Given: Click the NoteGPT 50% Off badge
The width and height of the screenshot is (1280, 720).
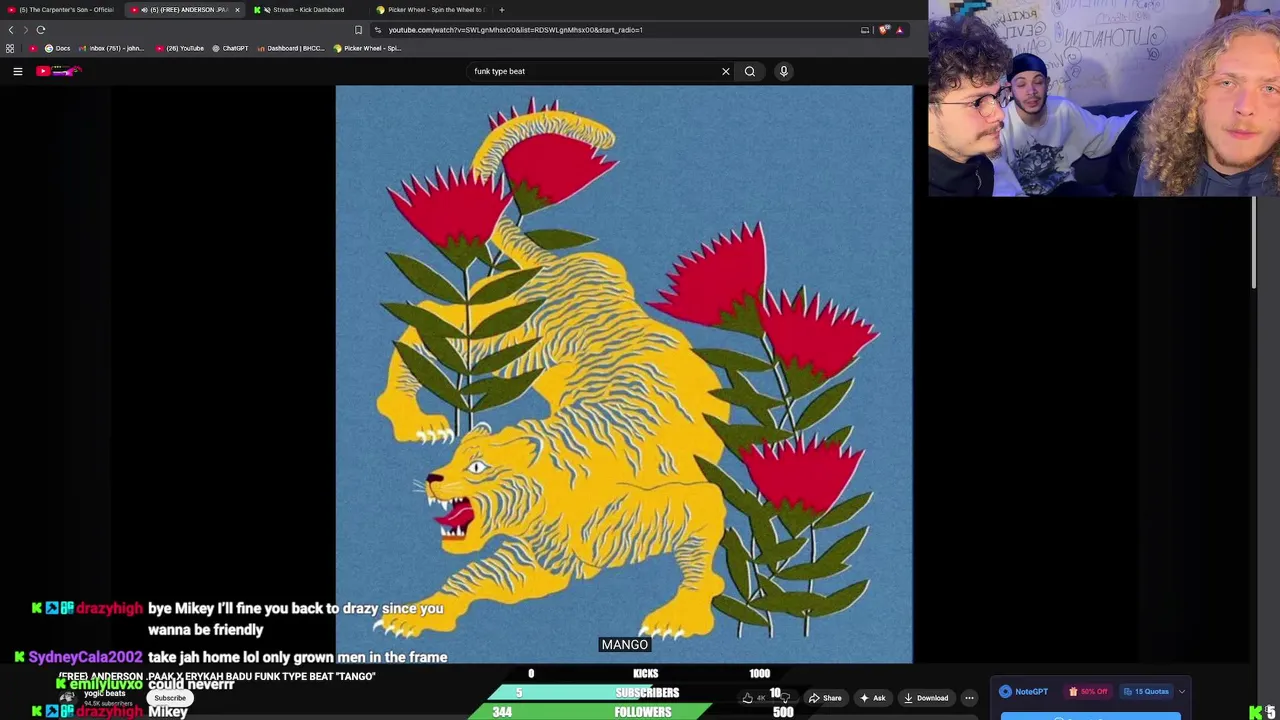Looking at the screenshot, I should point(1088,692).
